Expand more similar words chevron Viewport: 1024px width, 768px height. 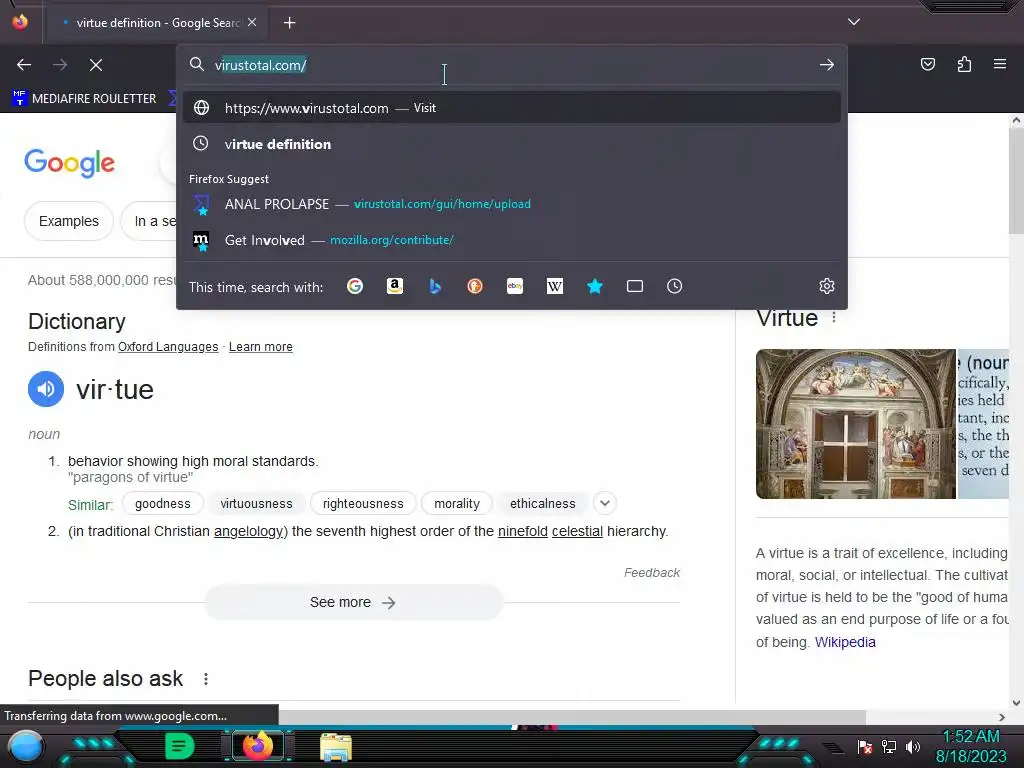605,504
